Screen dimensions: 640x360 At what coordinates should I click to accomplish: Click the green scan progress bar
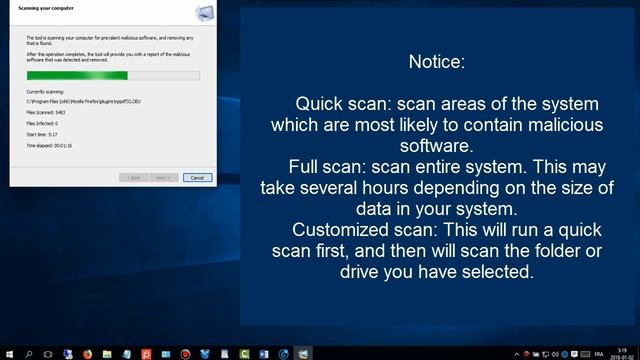pos(113,76)
